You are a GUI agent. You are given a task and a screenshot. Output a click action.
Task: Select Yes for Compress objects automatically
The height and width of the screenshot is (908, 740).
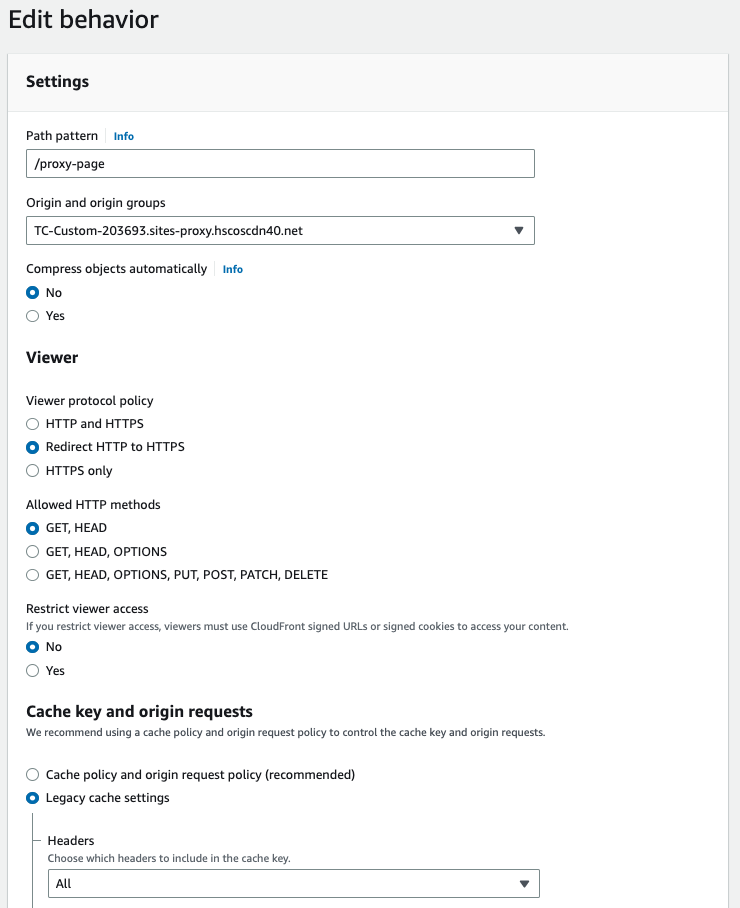(x=32, y=316)
